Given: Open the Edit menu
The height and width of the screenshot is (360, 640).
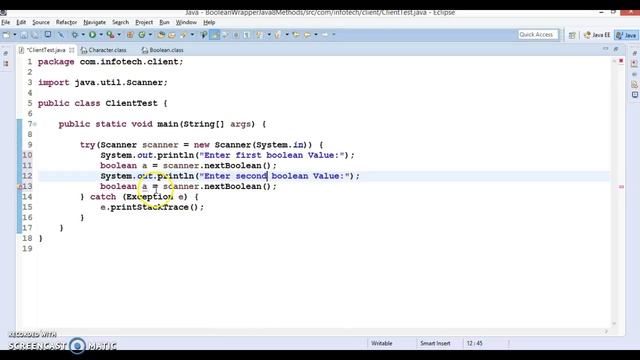Looking at the screenshot, I should click(x=21, y=22).
